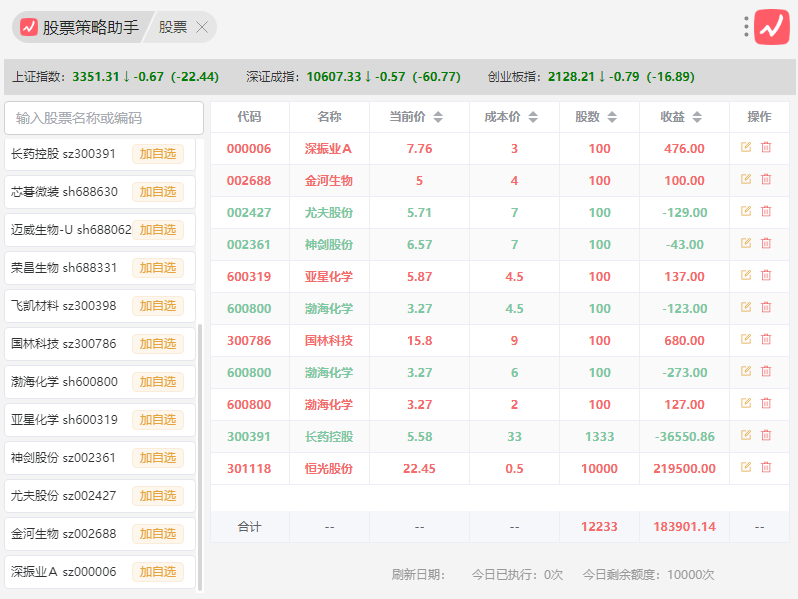The height and width of the screenshot is (599, 798).
Task: Add 深振业A sz000006 to watchlist
Action: [x=158, y=572]
